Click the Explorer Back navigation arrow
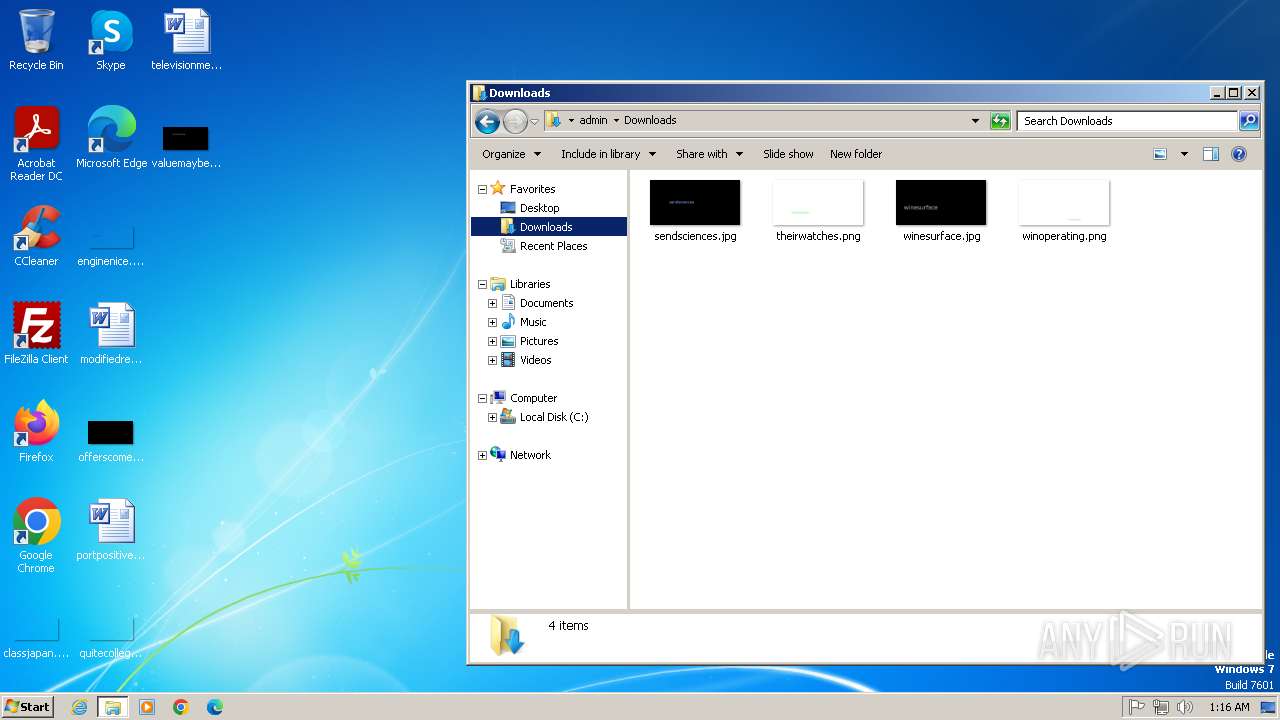Image resolution: width=1280 pixels, height=720 pixels. 487,121
